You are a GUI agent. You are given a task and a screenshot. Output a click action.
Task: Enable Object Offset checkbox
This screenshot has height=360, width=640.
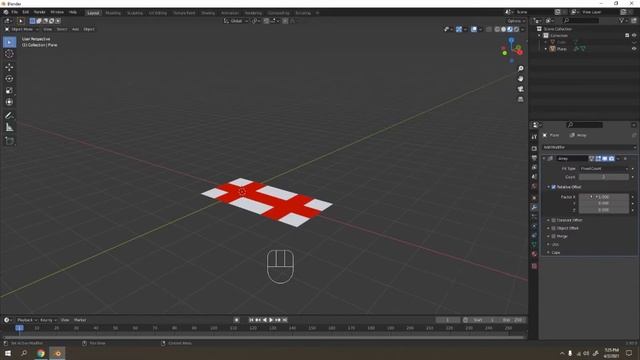click(x=554, y=228)
